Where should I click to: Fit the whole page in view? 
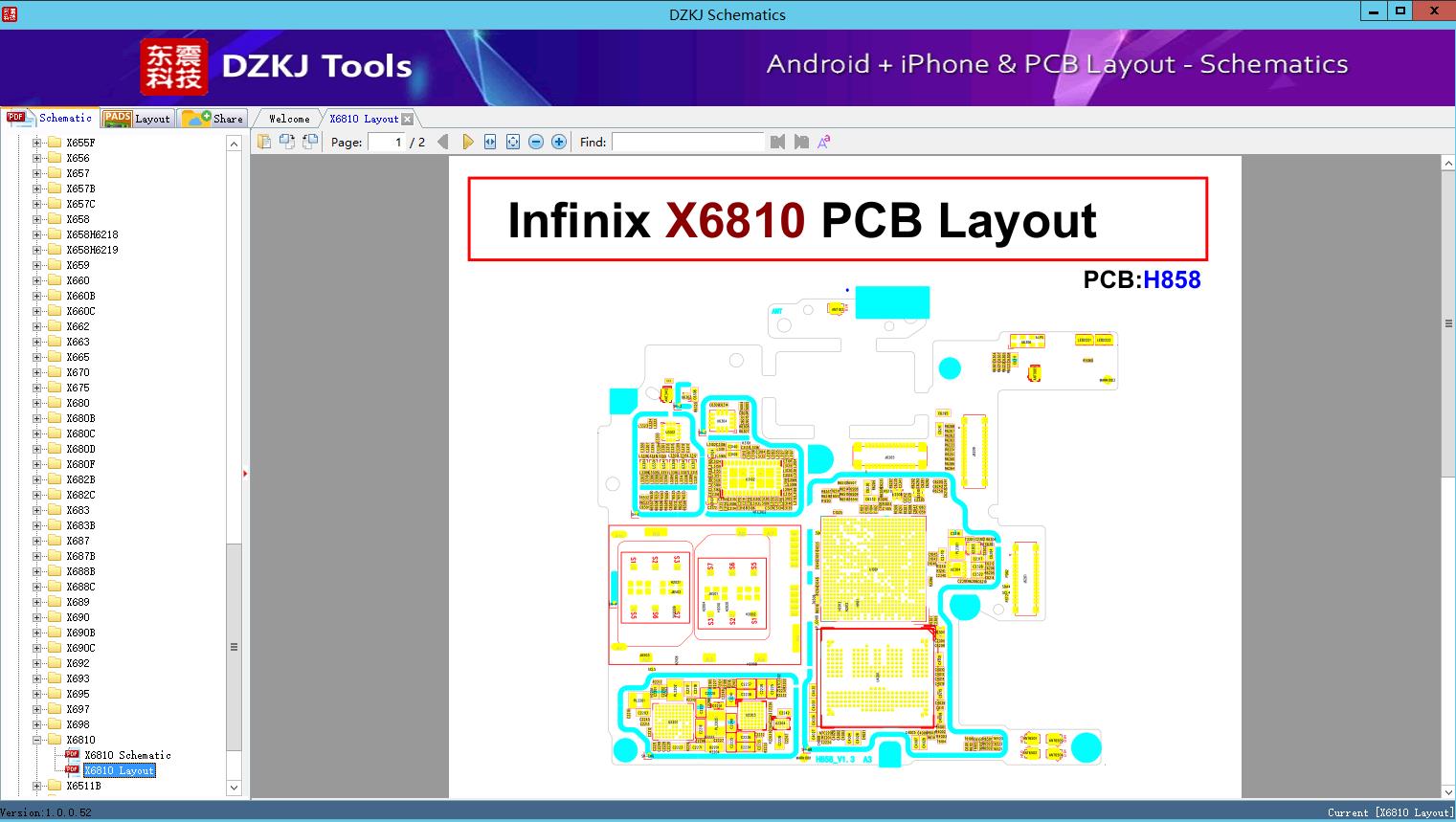pyautogui.click(x=513, y=142)
